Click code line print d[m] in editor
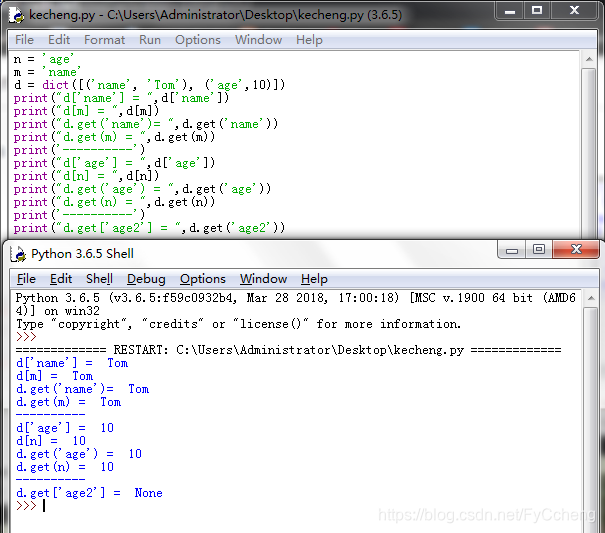605x533 pixels. [86, 111]
